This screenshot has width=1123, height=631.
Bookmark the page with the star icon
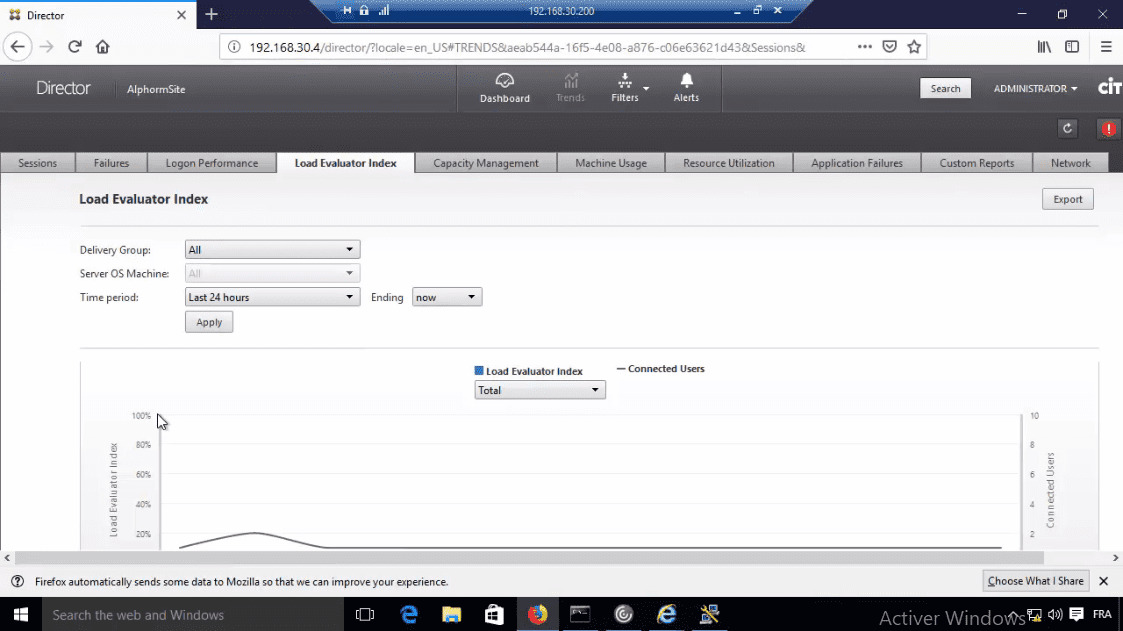(x=914, y=46)
